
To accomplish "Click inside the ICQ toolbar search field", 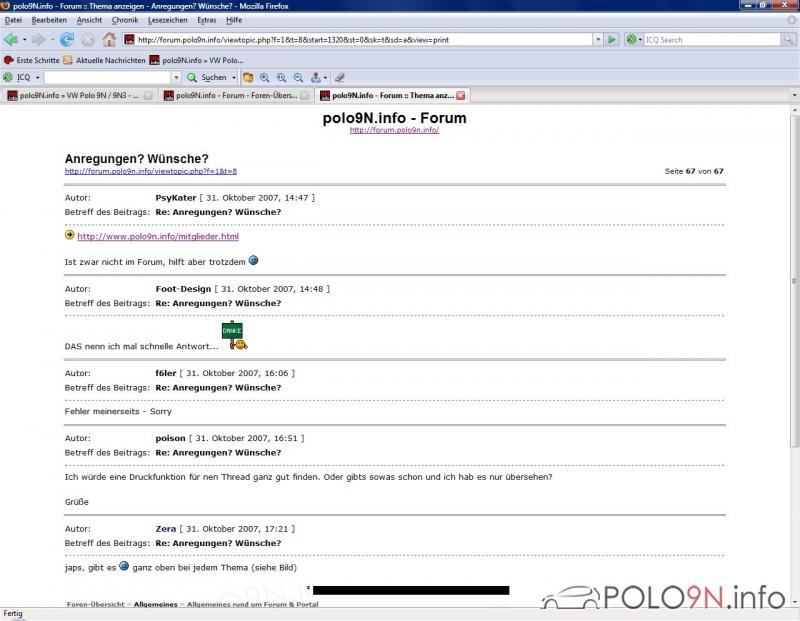I will point(110,77).
